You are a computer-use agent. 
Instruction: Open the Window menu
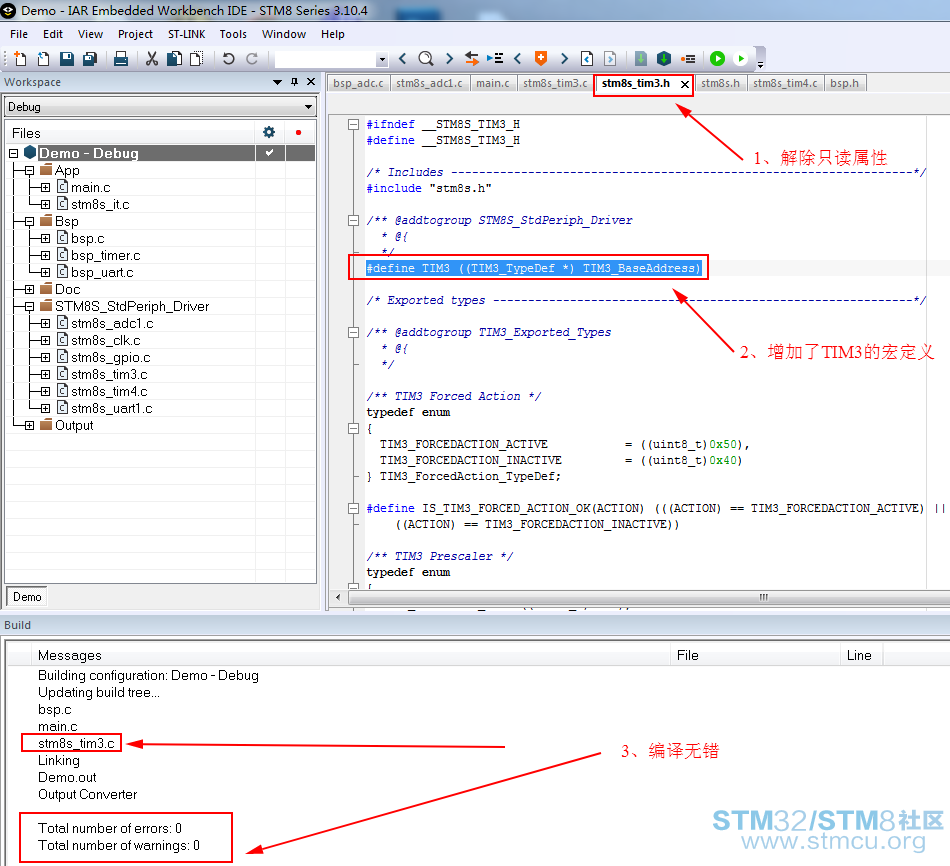pyautogui.click(x=284, y=34)
